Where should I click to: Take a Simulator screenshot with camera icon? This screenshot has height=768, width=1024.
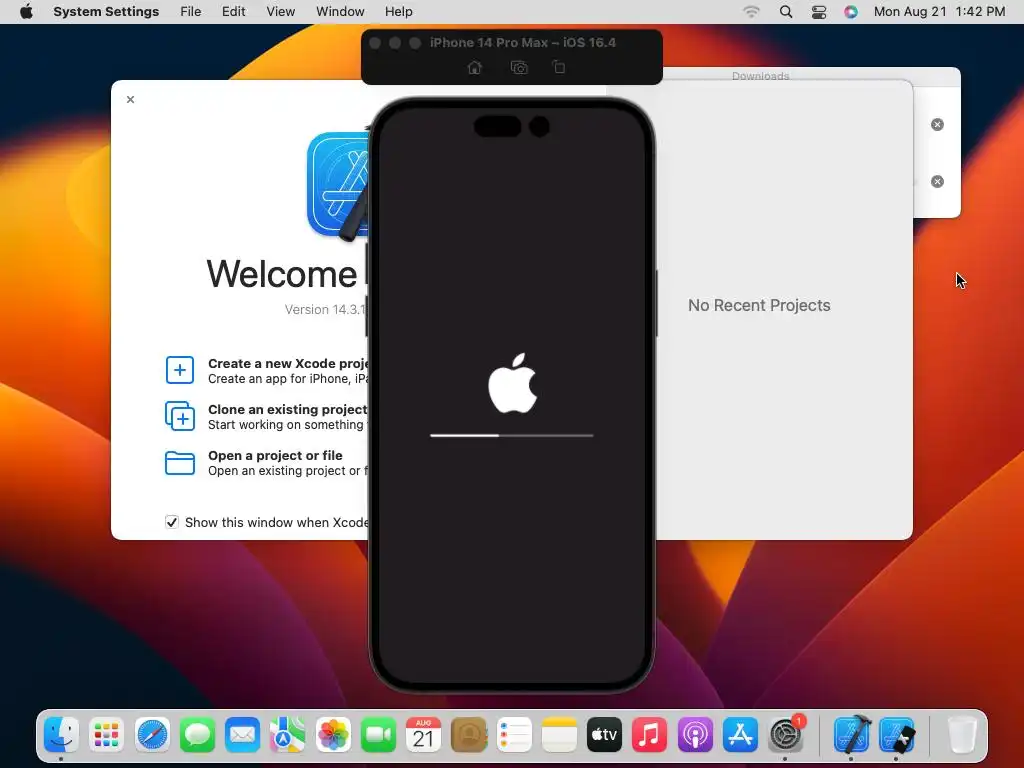[519, 67]
